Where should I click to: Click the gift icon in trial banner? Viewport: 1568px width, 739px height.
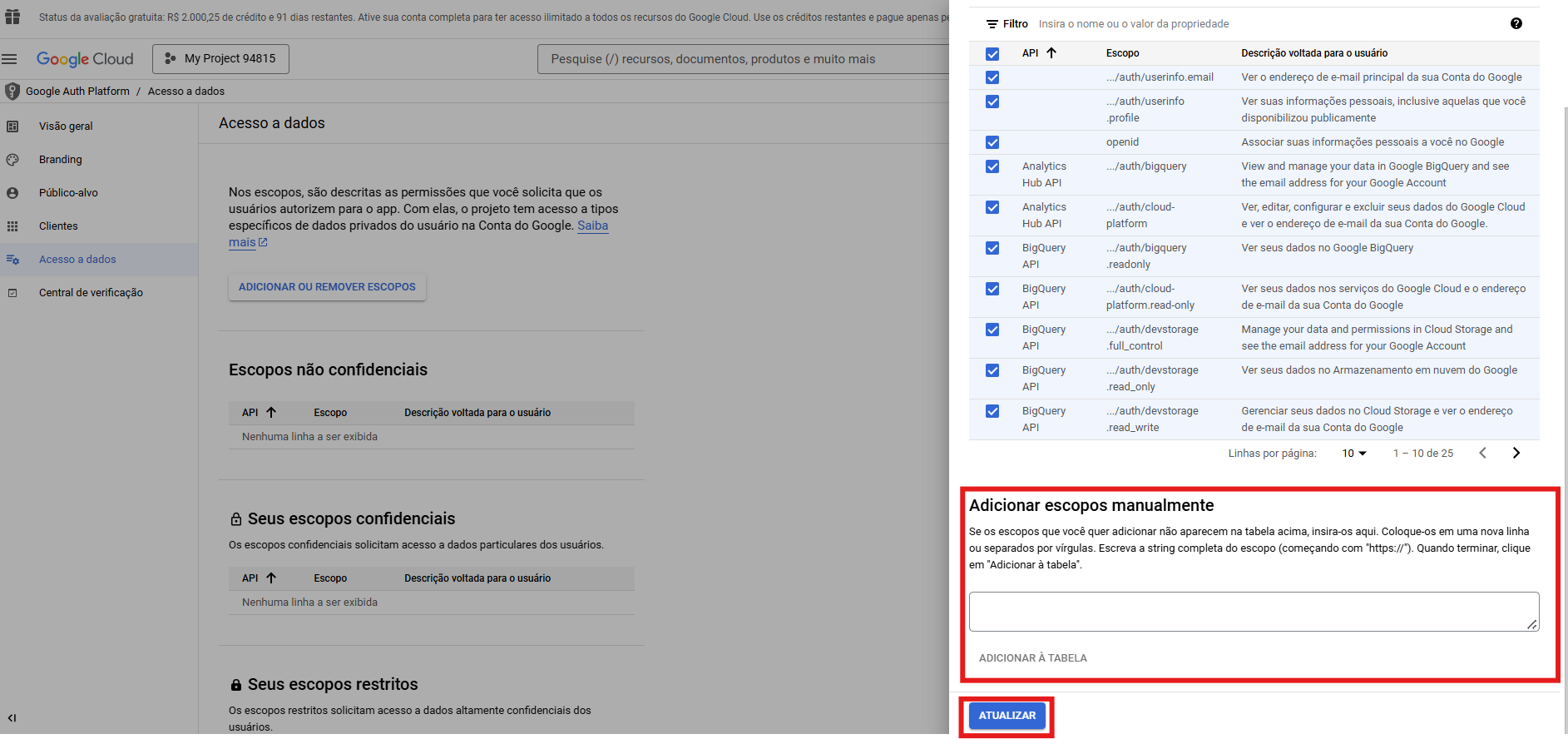[12, 17]
